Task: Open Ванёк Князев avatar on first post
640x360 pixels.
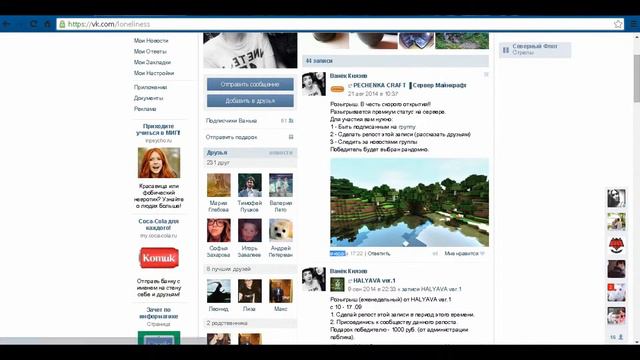Action: click(314, 84)
